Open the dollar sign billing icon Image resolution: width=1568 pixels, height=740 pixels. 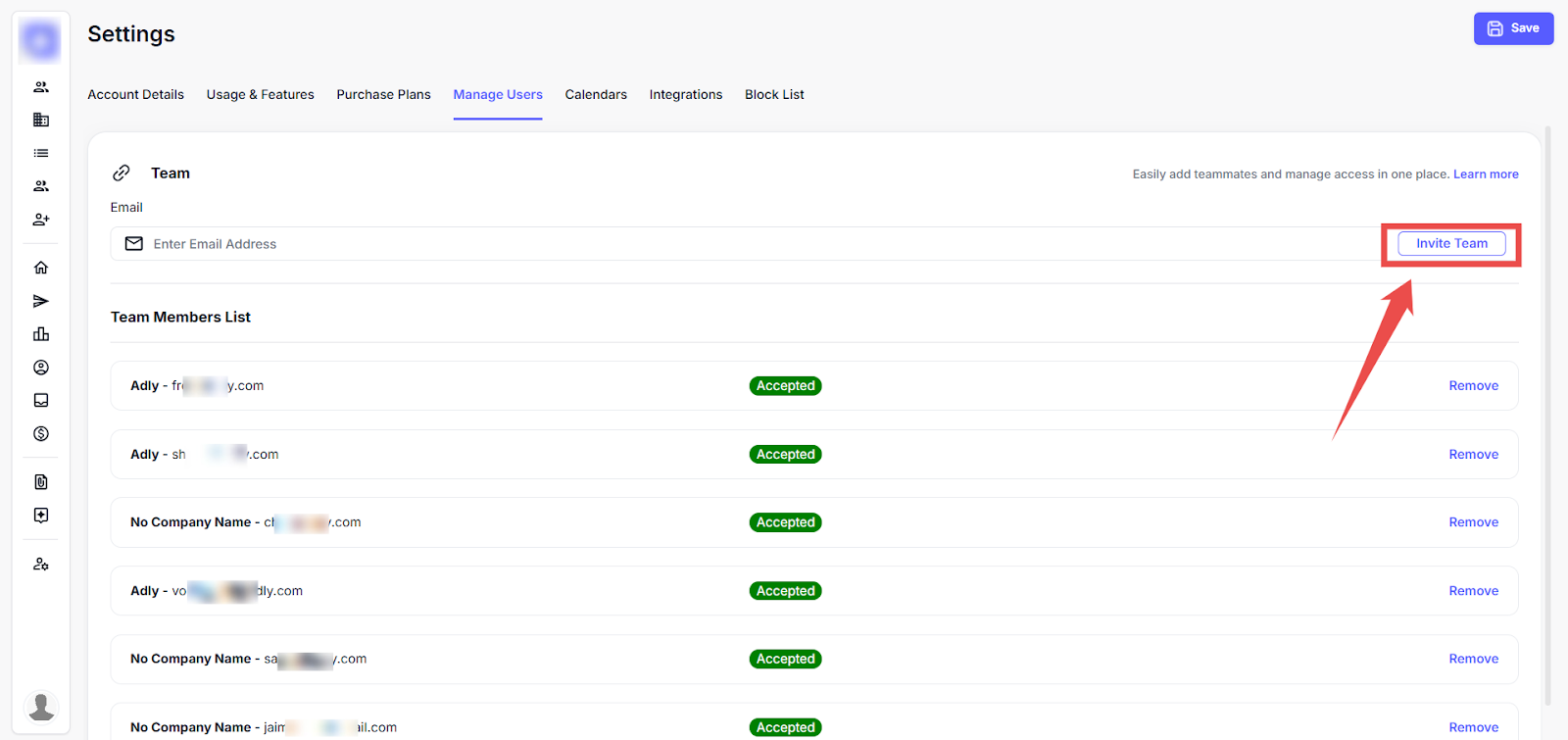pos(41,433)
